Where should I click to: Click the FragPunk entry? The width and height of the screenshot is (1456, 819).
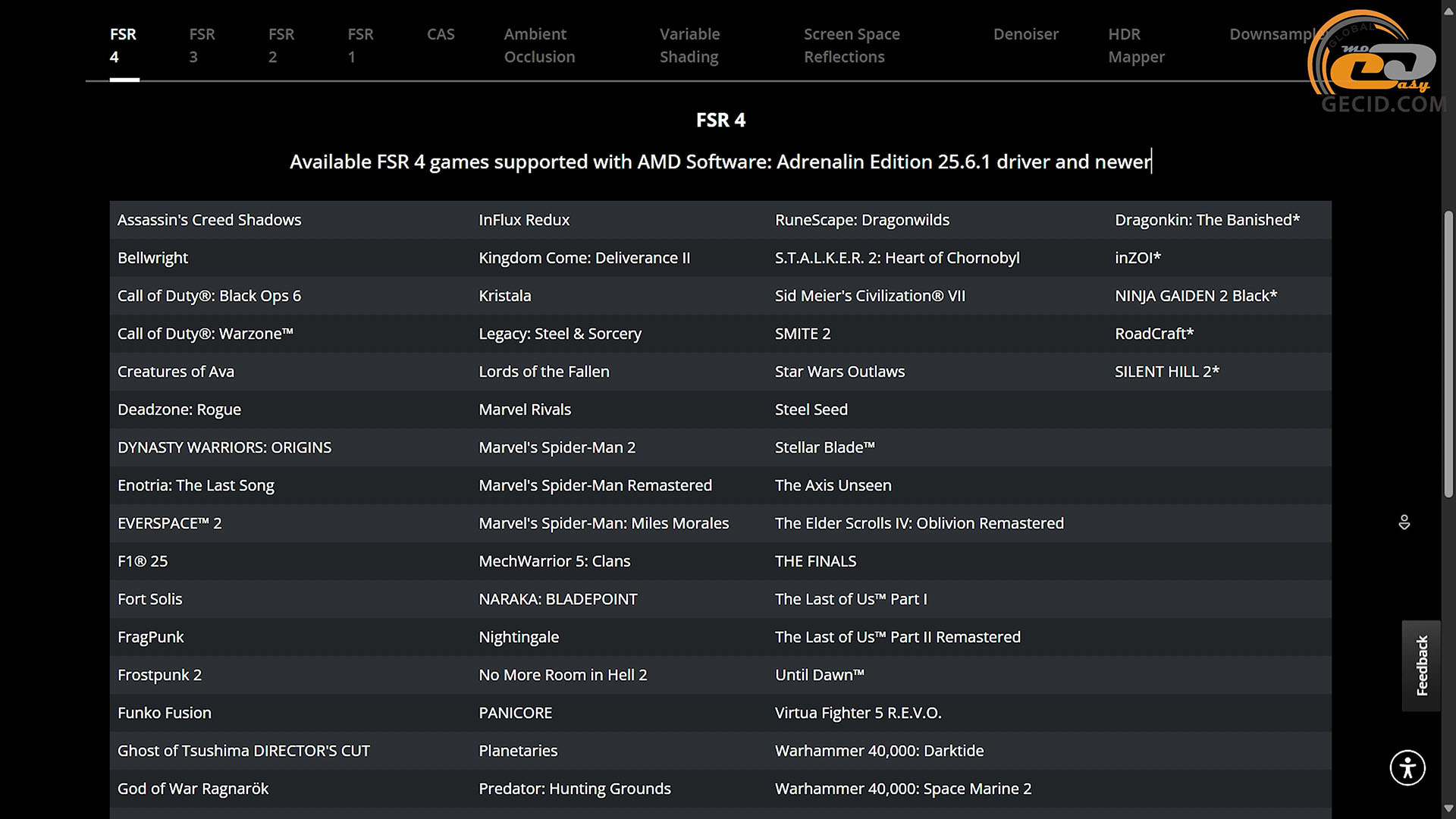pyautogui.click(x=151, y=637)
